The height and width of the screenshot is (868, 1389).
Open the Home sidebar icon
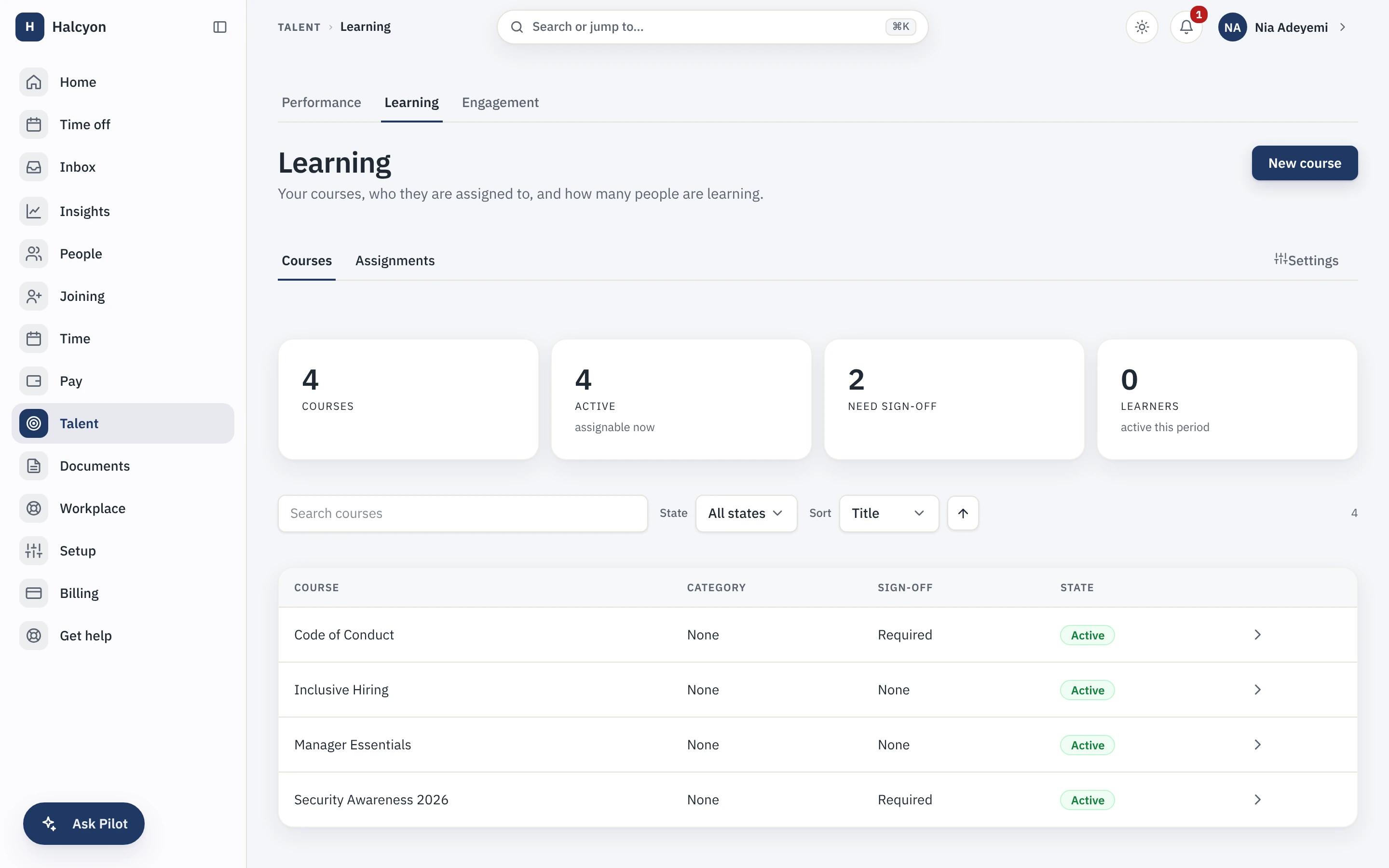[34, 82]
